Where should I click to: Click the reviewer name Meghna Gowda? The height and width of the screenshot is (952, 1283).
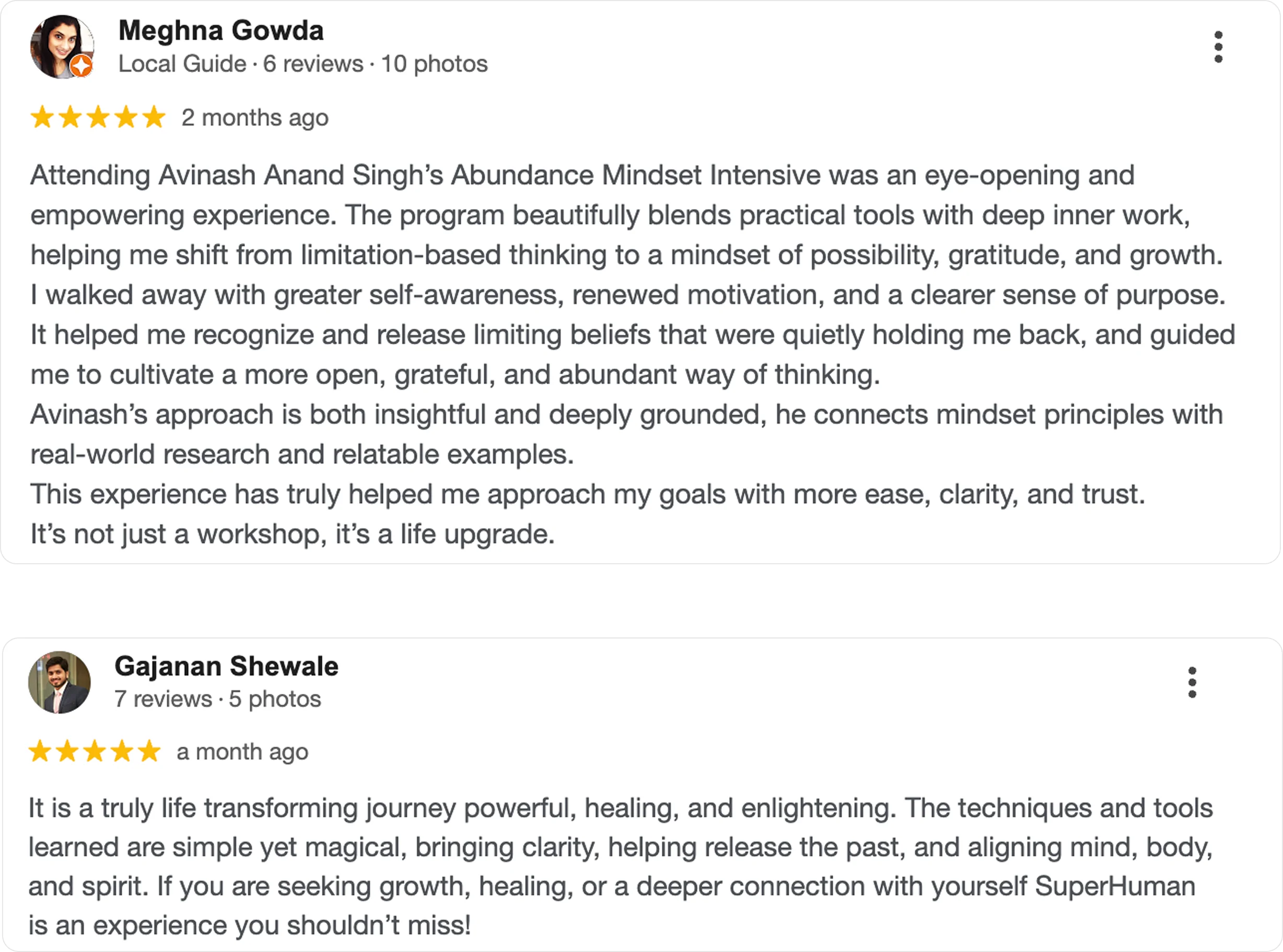[220, 30]
